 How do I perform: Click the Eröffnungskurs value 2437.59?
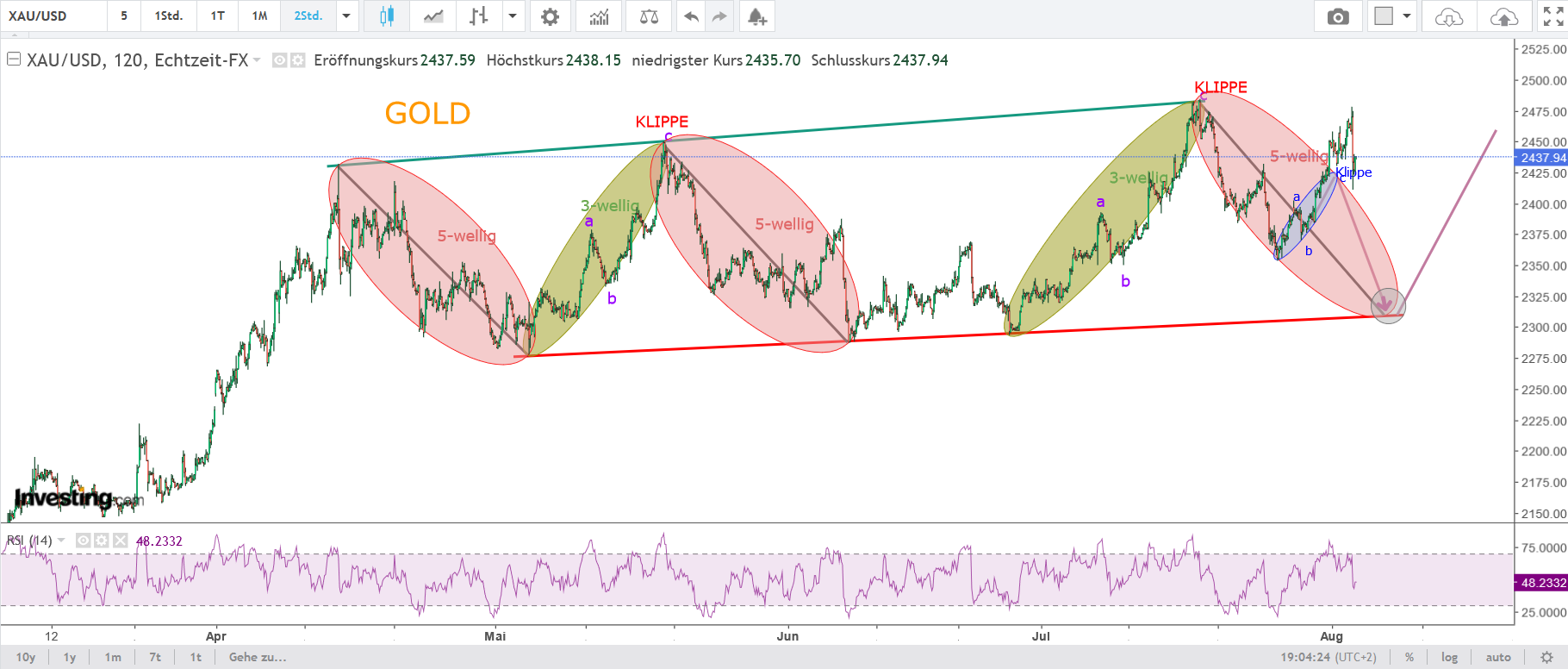coord(448,60)
